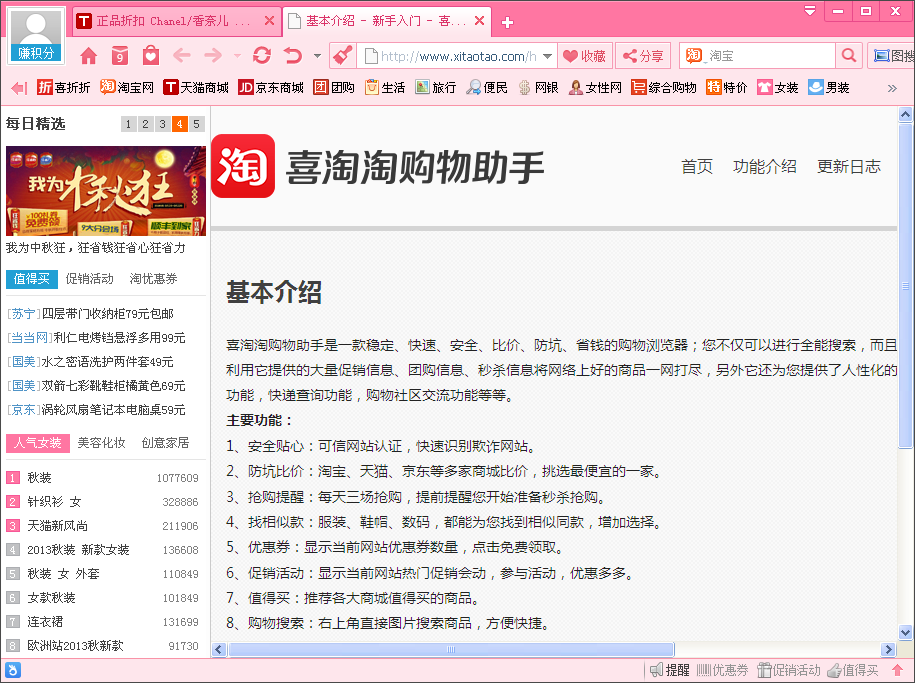The height and width of the screenshot is (683, 915).
Task: Open 女装 bookmark
Action: 777,88
